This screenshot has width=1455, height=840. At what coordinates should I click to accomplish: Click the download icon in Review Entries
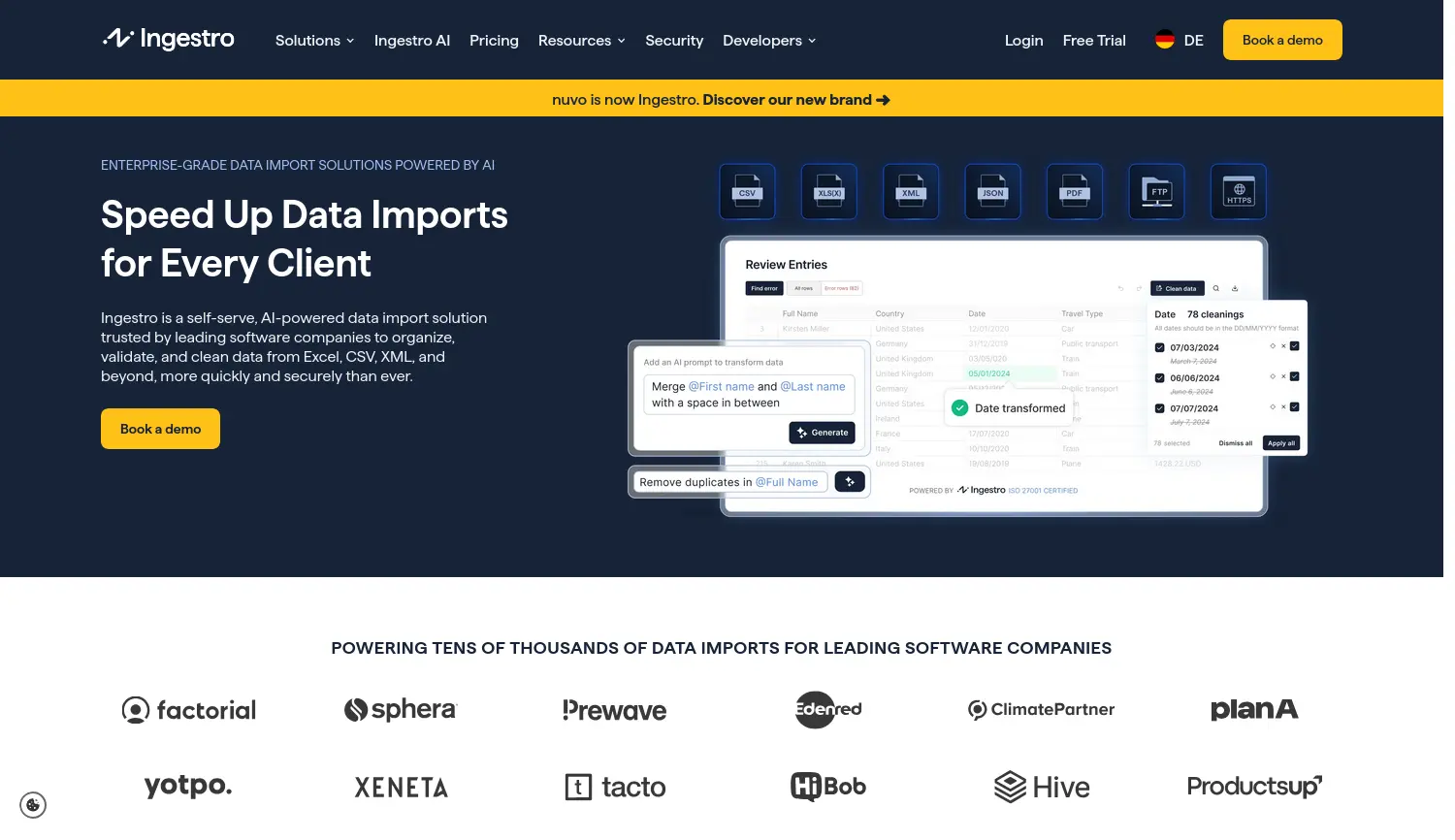coord(1235,288)
